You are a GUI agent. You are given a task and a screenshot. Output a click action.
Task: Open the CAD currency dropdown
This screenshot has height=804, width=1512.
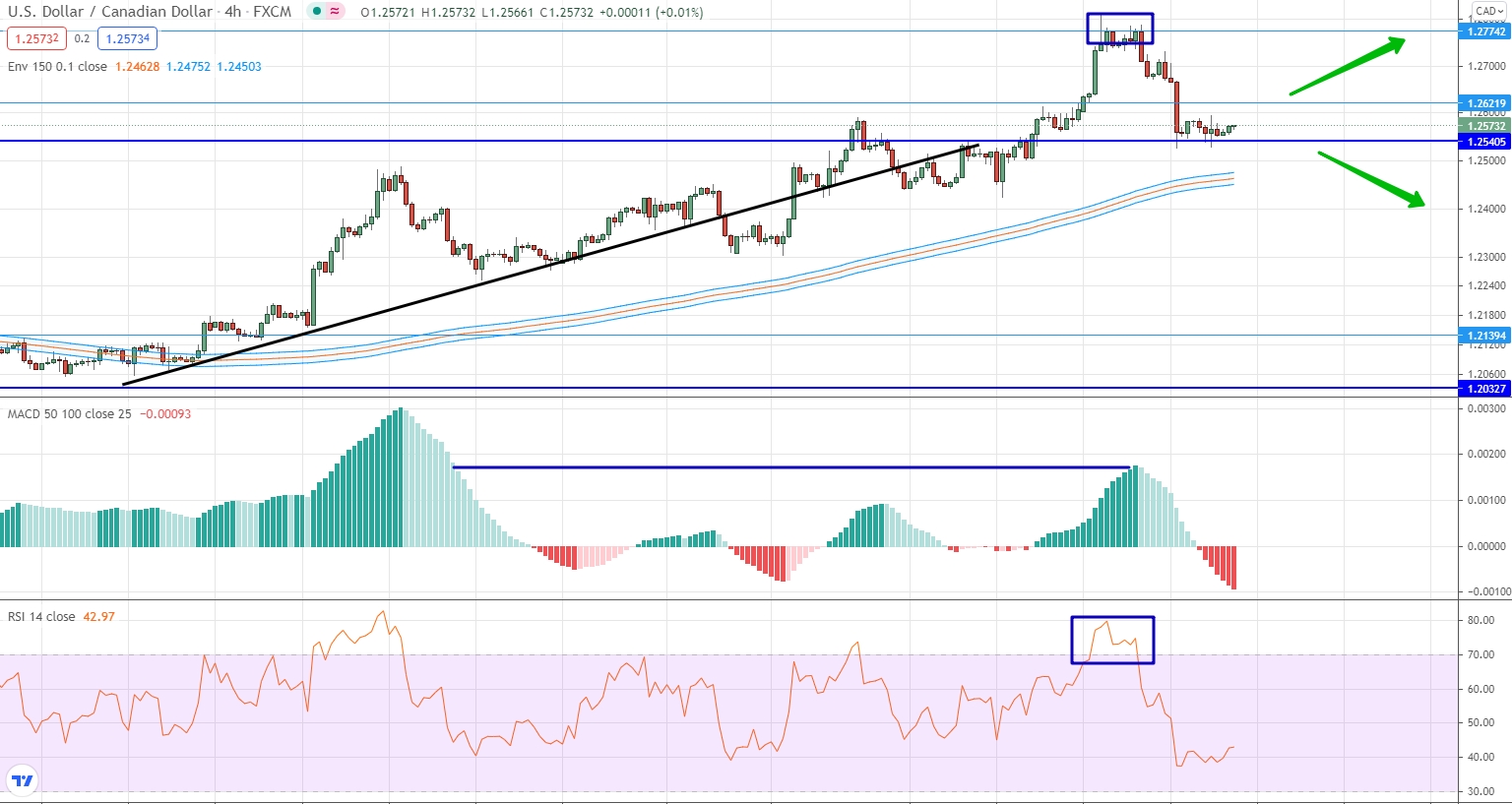(1489, 11)
